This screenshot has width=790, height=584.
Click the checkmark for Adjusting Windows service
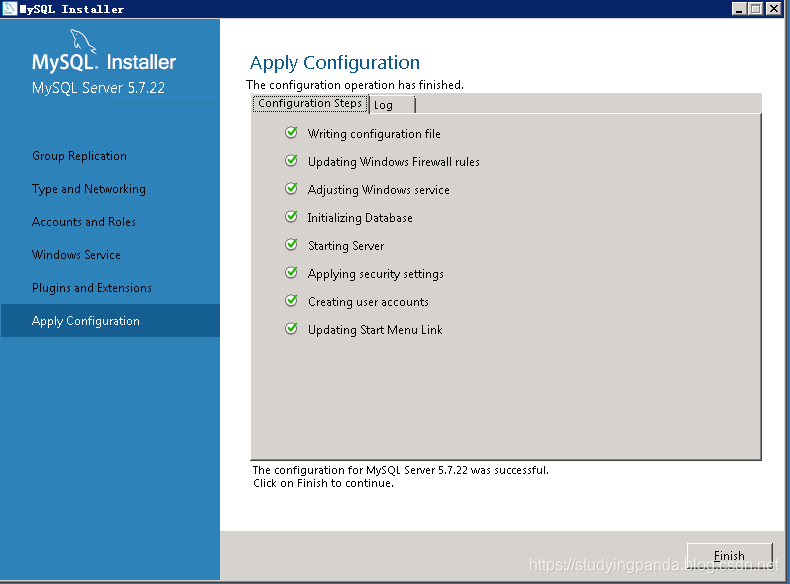(x=291, y=189)
